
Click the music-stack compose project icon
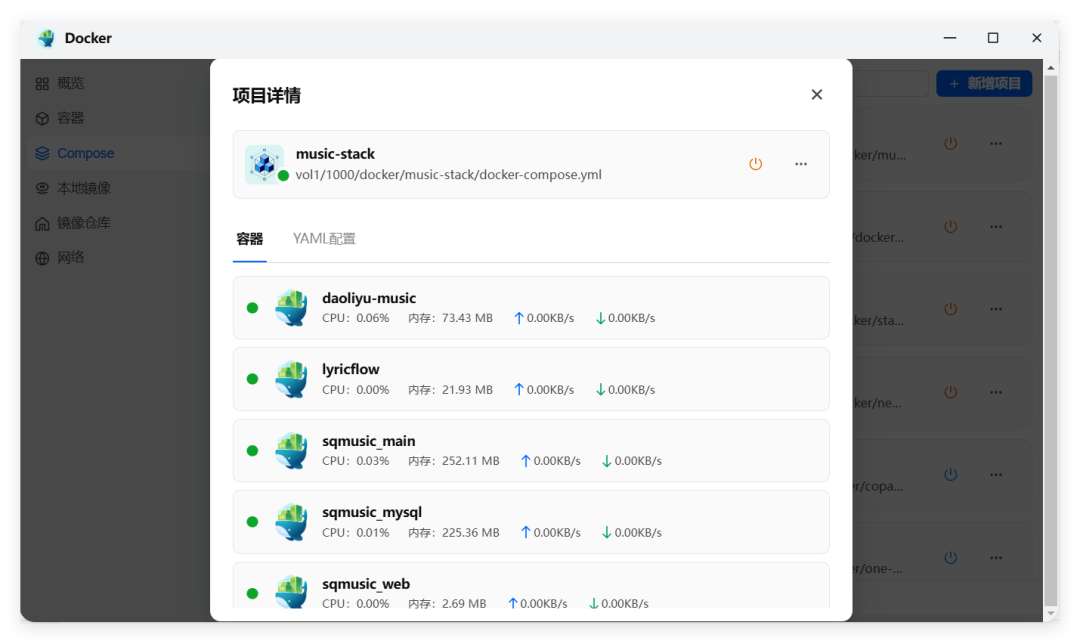point(264,164)
